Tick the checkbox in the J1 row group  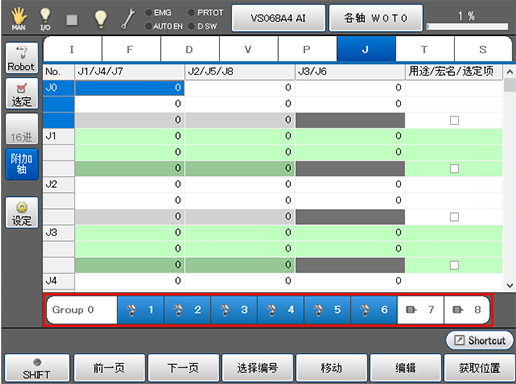[454, 169]
